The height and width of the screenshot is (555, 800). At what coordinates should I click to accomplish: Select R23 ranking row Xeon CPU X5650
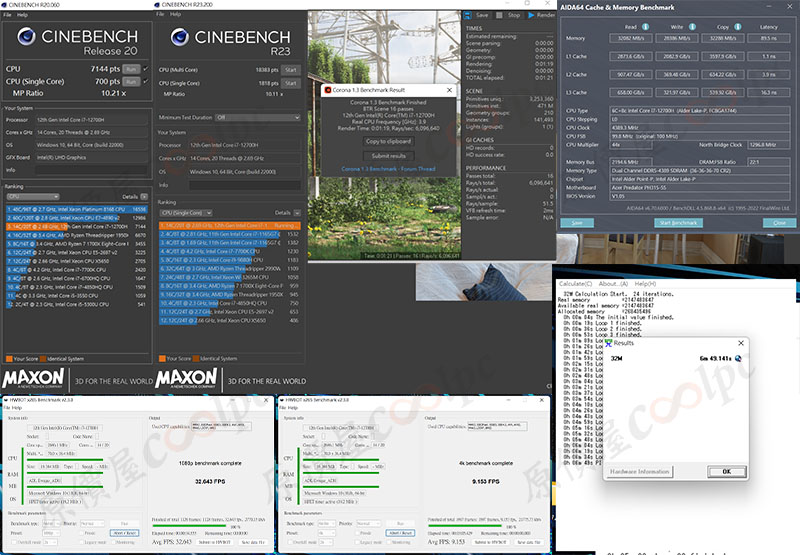point(230,321)
